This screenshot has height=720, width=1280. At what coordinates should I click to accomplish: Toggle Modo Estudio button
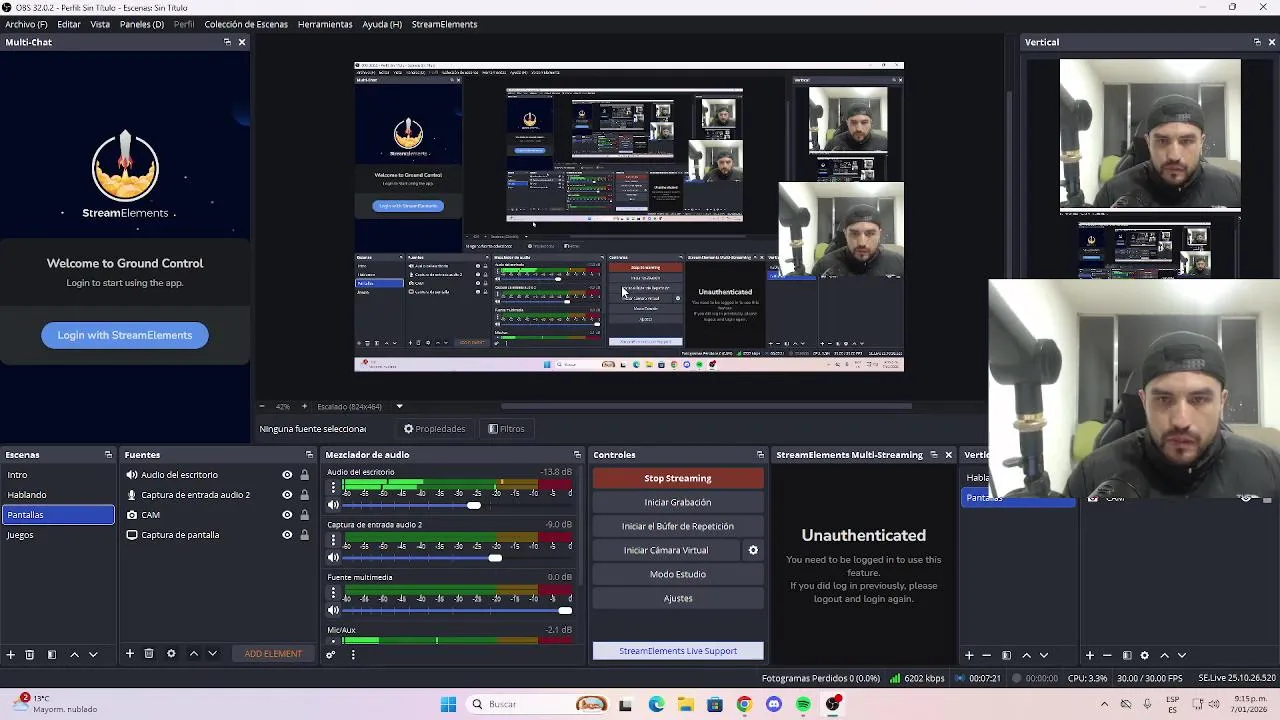tap(678, 574)
